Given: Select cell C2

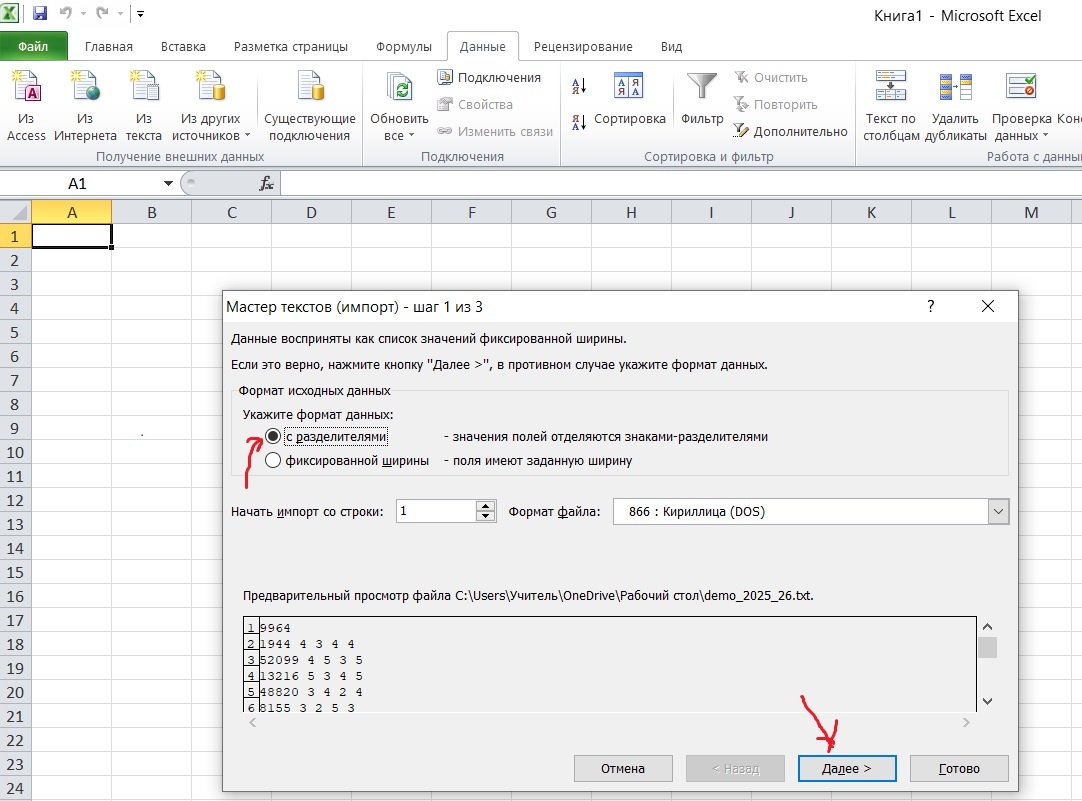Looking at the screenshot, I should (232, 260).
